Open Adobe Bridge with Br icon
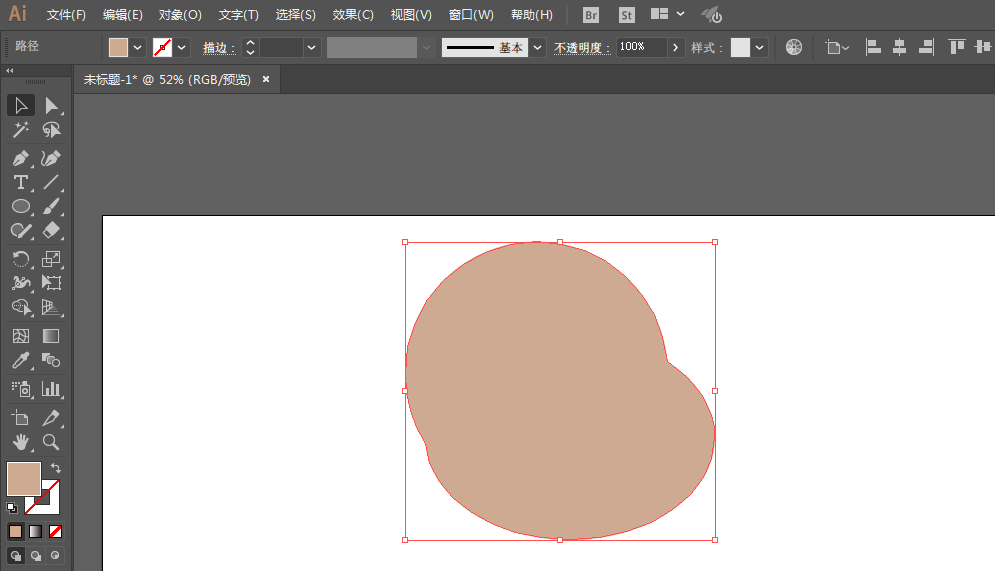The image size is (995, 571). click(x=591, y=15)
